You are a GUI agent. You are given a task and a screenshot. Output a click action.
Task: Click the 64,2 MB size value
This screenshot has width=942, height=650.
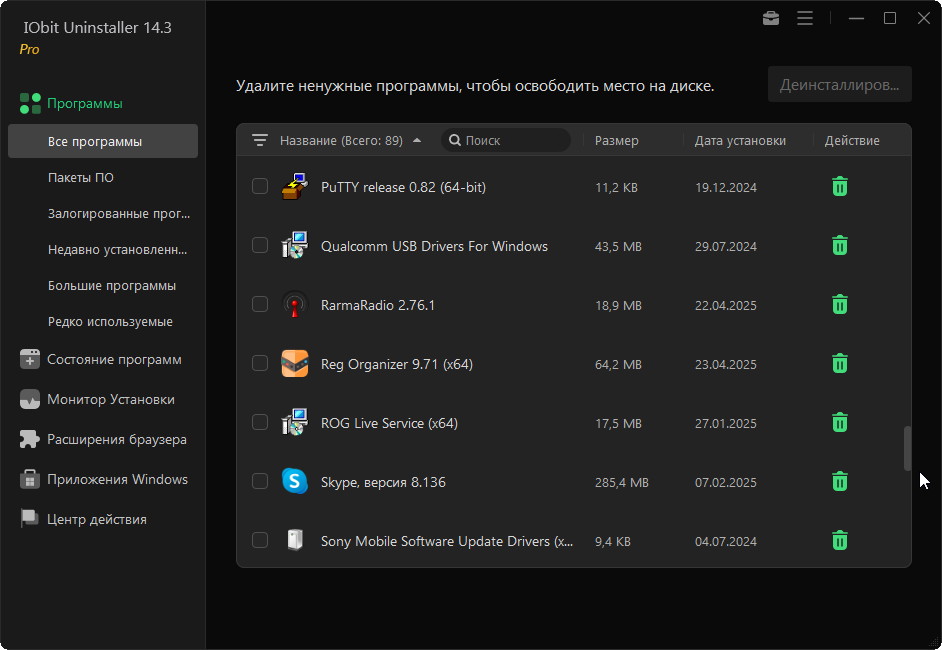click(x=618, y=365)
